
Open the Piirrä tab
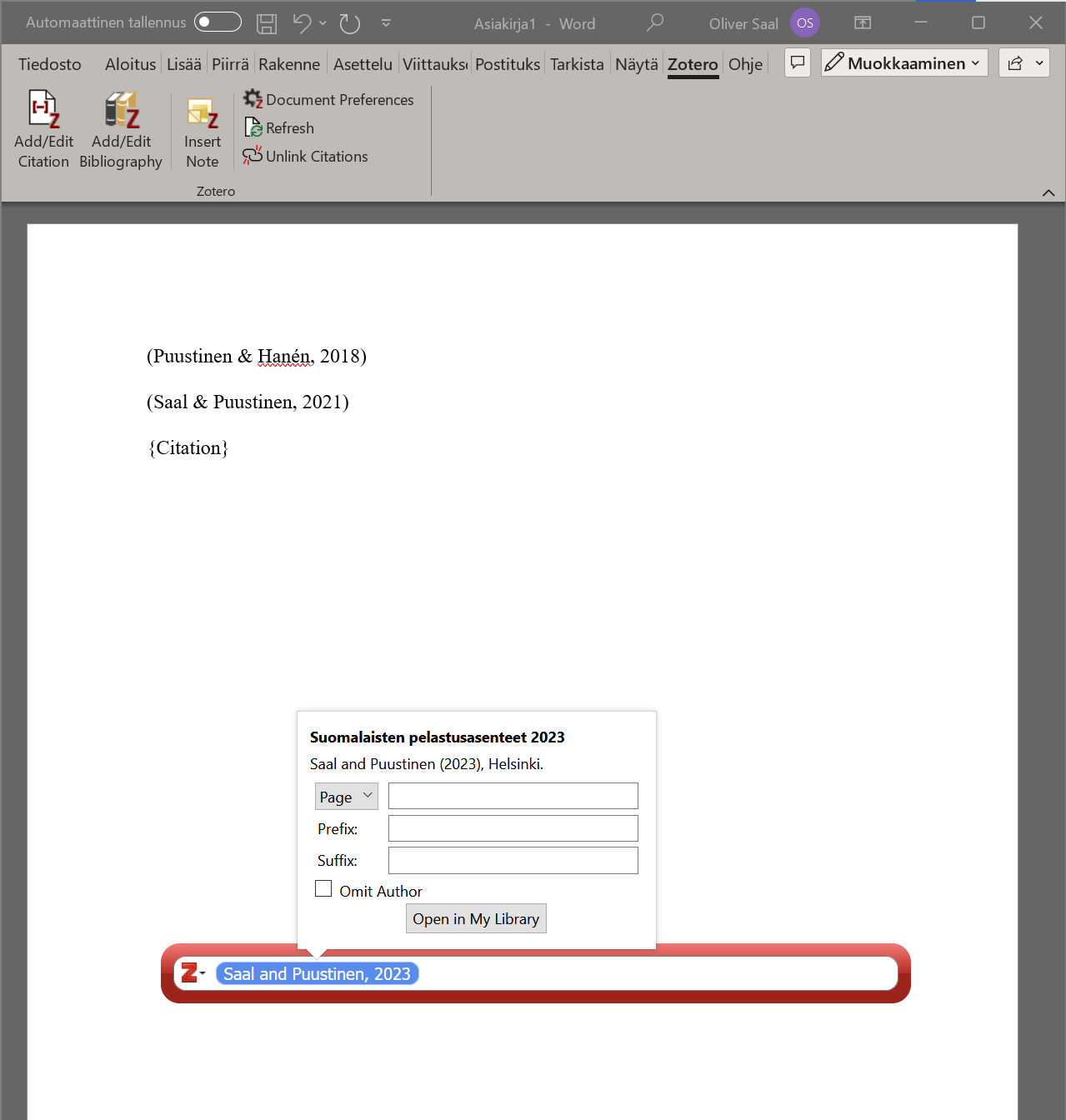click(x=230, y=64)
